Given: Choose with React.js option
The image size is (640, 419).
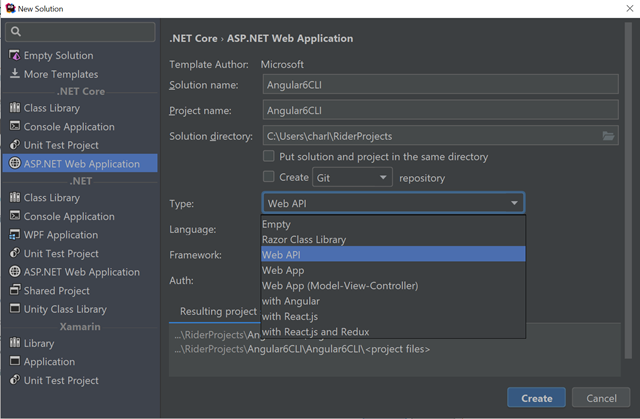Looking at the screenshot, I should [393, 316].
